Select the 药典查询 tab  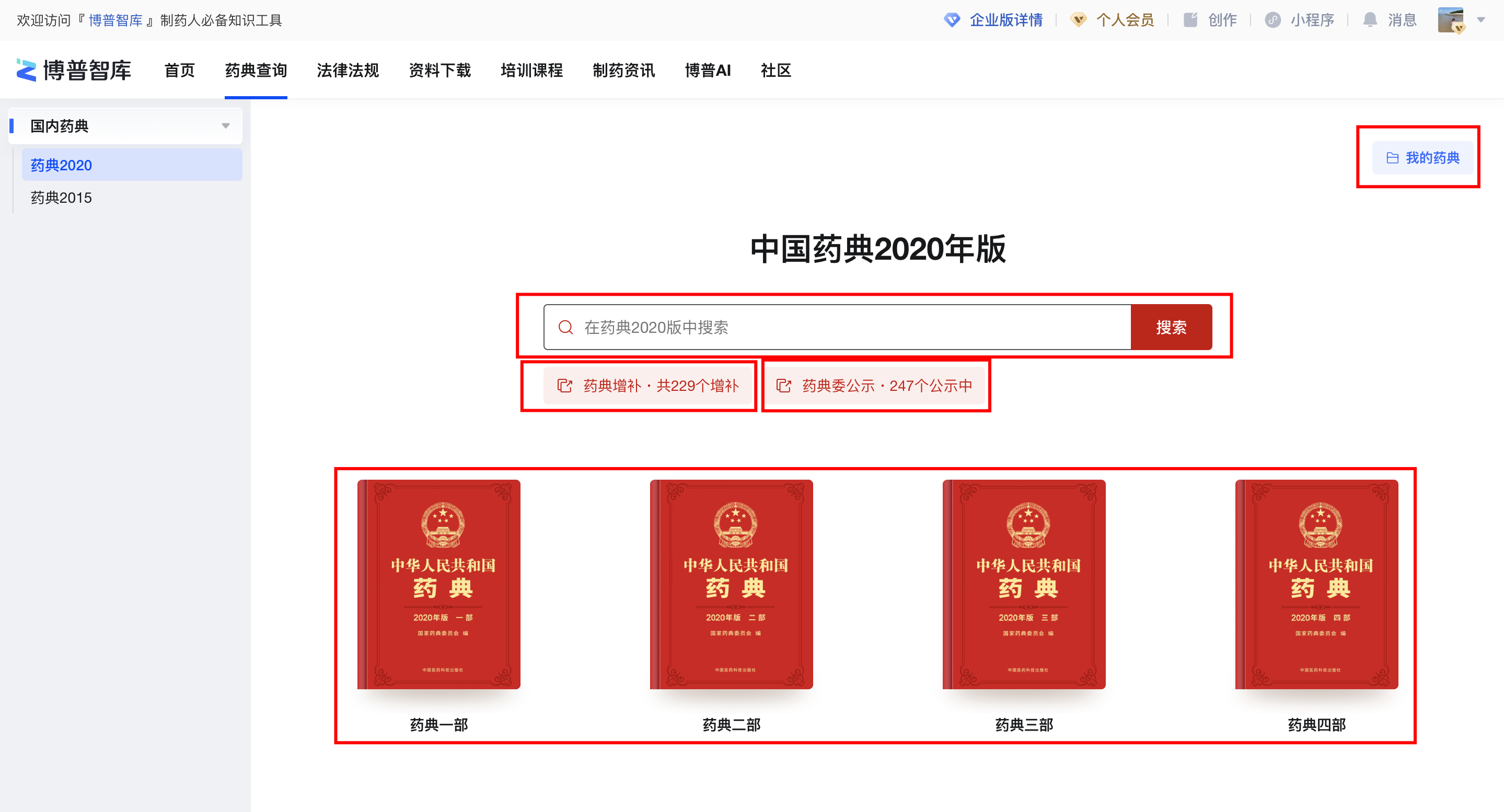pos(256,71)
